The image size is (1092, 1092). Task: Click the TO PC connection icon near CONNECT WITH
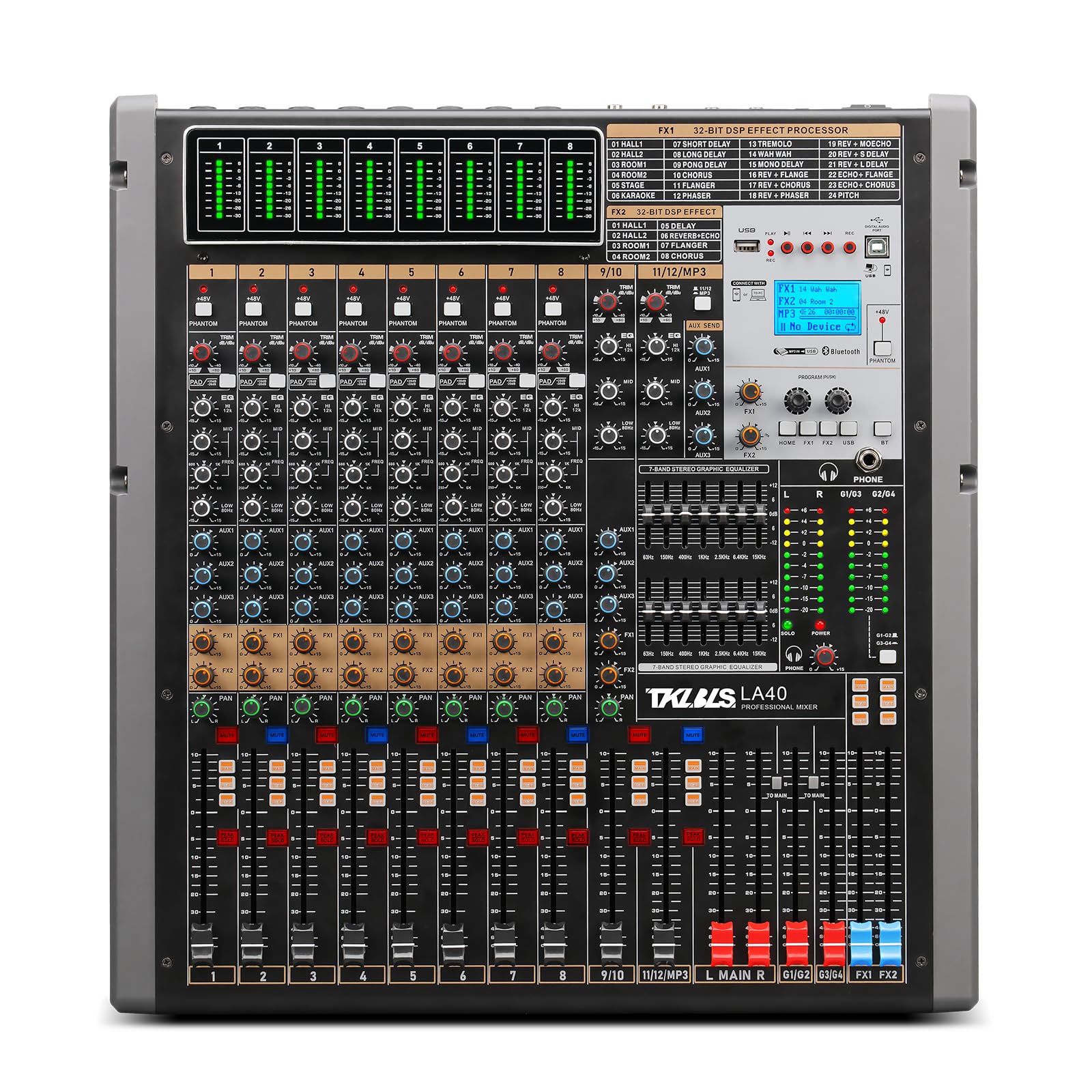758,295
